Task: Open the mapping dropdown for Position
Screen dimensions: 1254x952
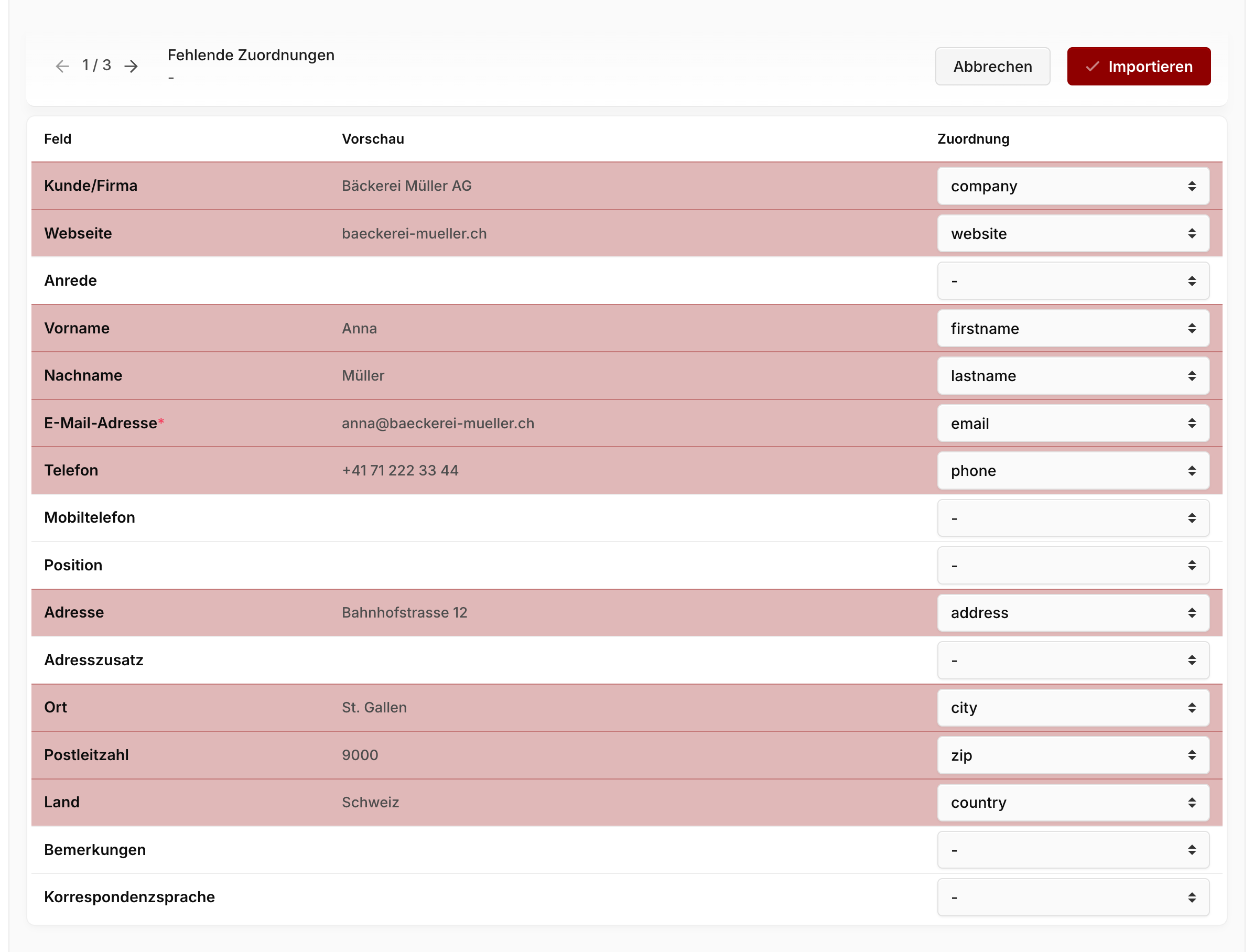Action: coord(1073,565)
